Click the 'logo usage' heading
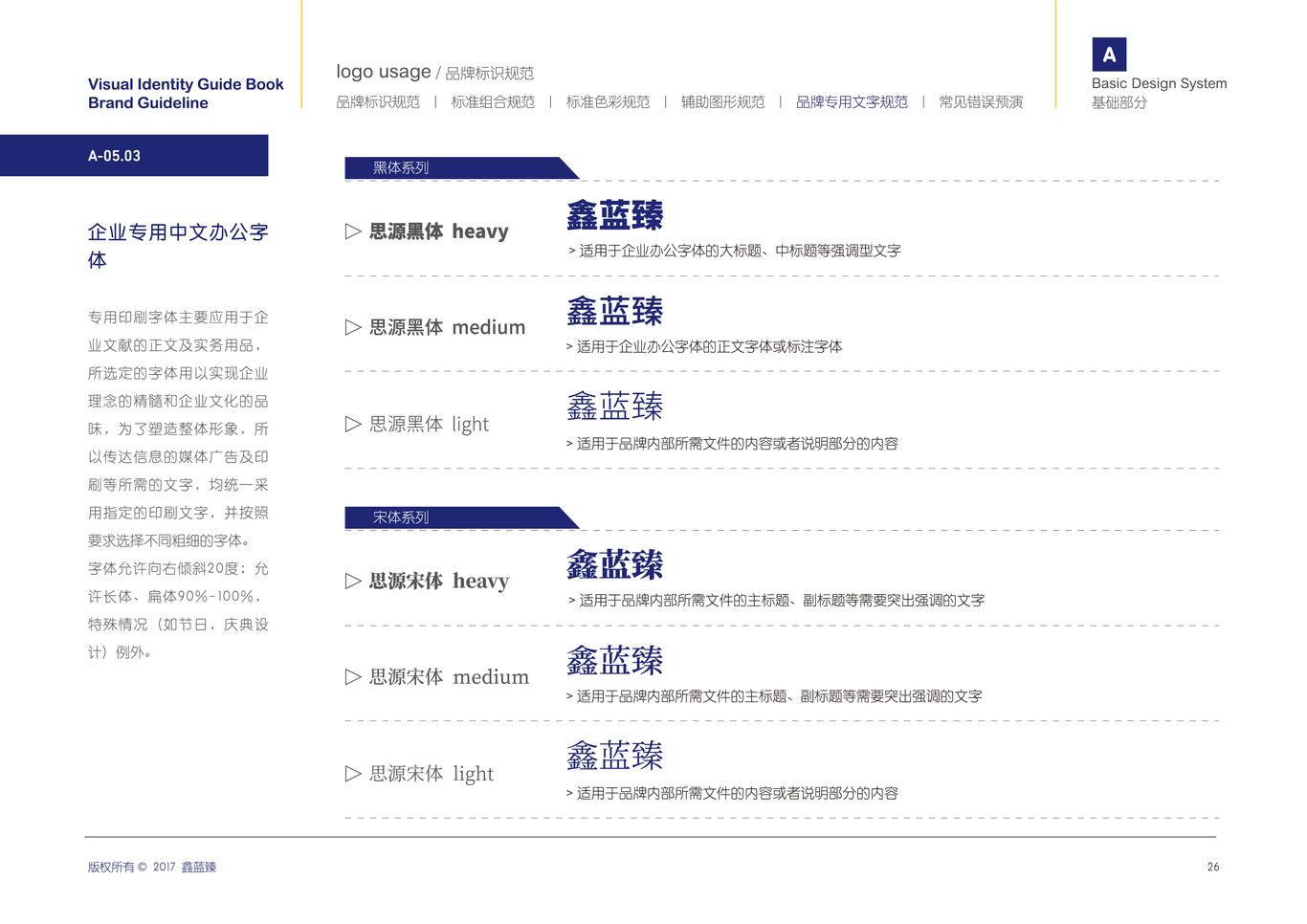Image resolution: width=1307 pixels, height=924 pixels. click(384, 72)
